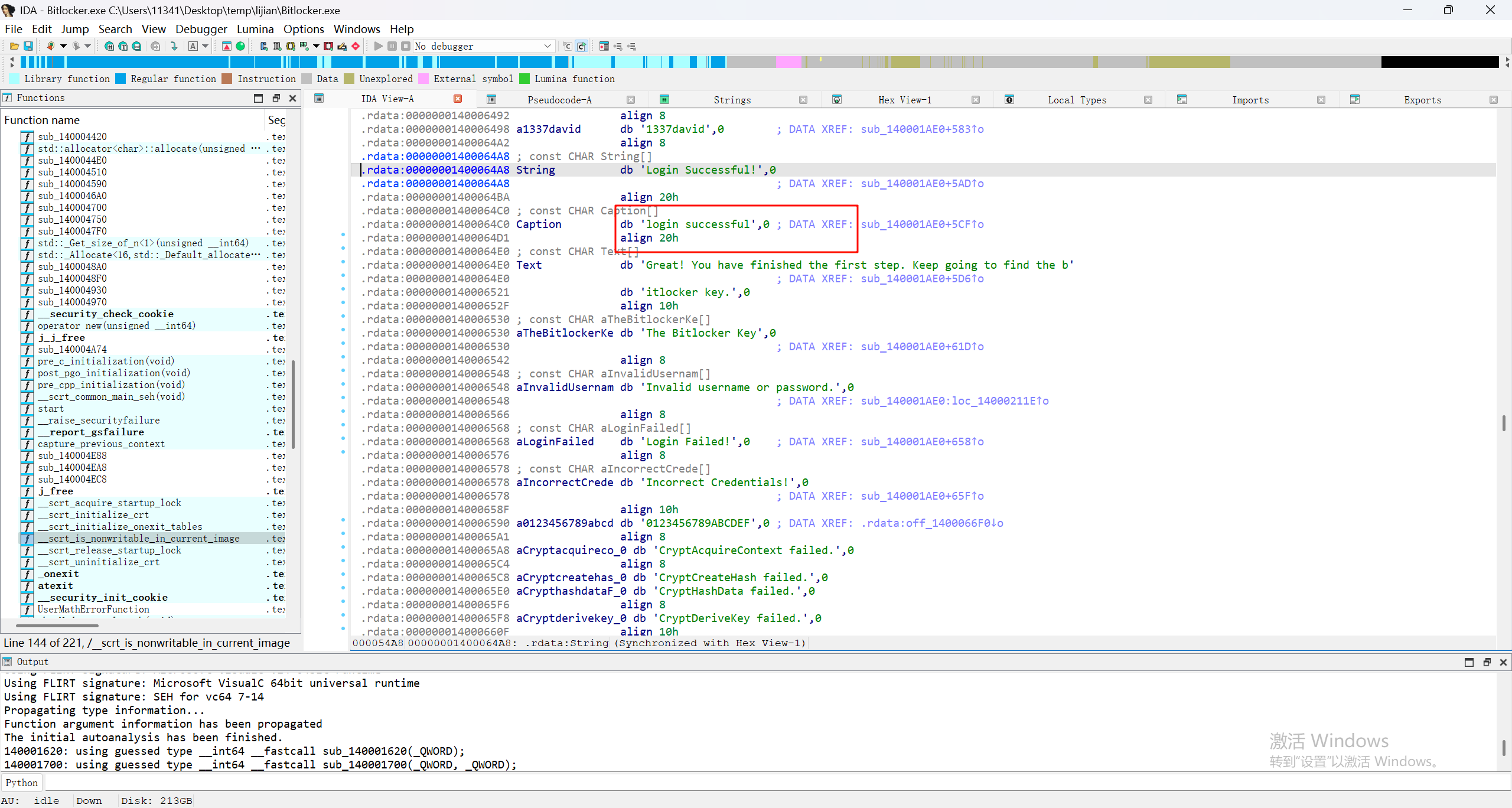The height and width of the screenshot is (808, 1512).
Task: Click the jump back arrow icon
Action: point(51,46)
